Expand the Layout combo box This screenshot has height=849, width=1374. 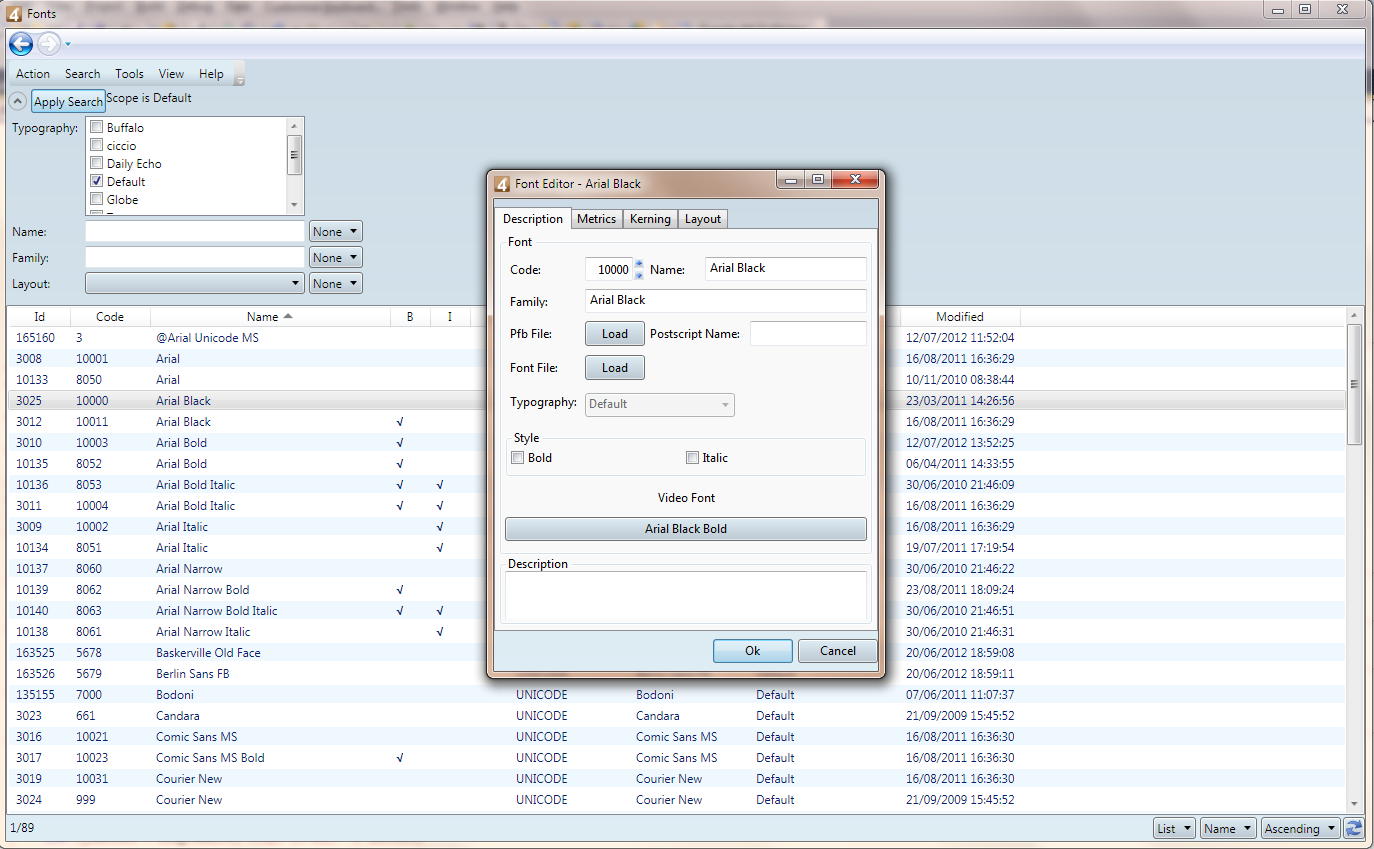tap(195, 284)
